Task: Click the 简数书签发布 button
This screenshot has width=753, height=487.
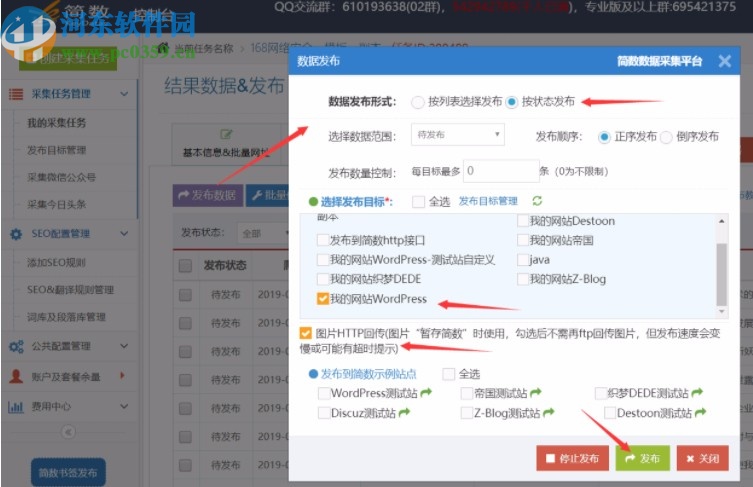Action: [x=68, y=473]
